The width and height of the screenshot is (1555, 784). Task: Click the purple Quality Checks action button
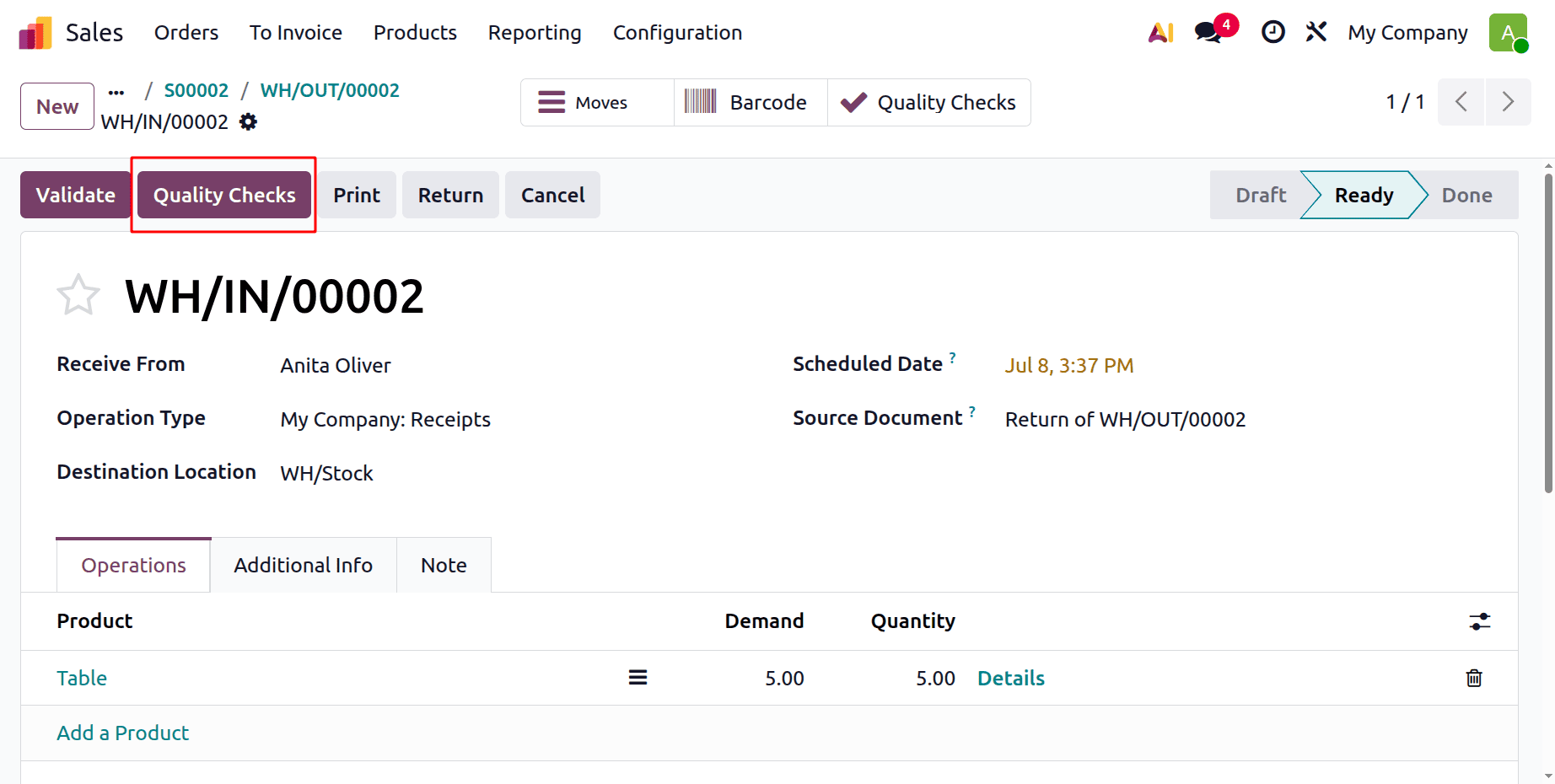(x=224, y=195)
